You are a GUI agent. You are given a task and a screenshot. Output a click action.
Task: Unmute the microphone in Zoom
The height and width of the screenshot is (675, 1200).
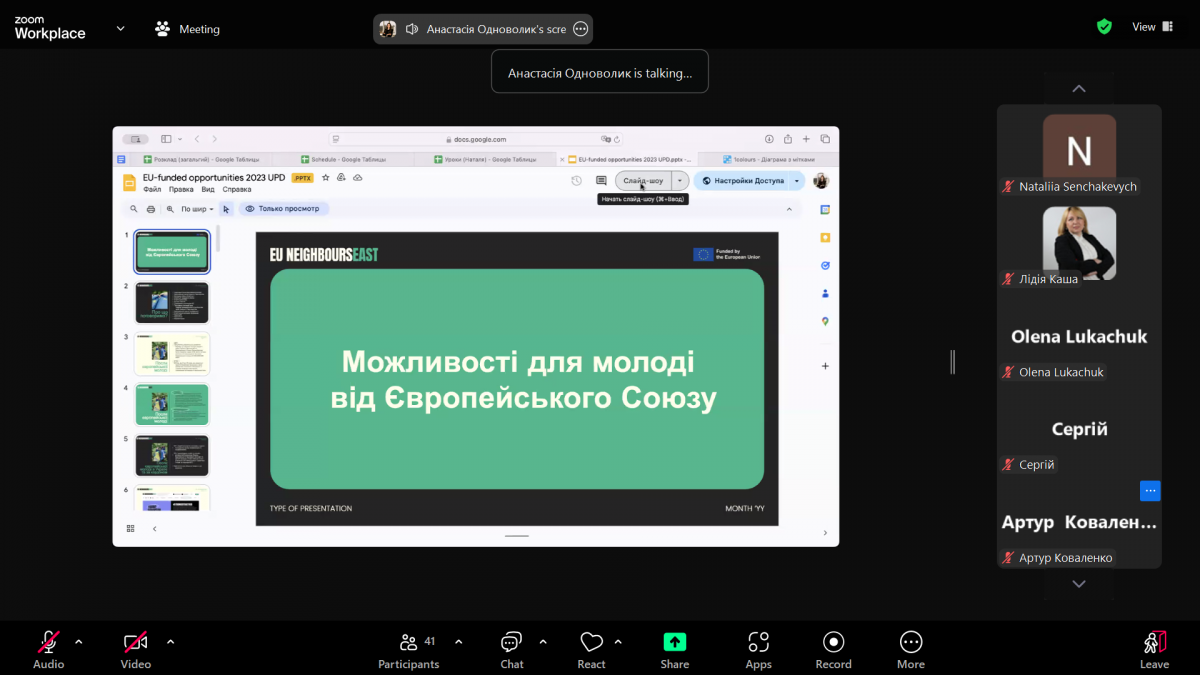(47, 648)
